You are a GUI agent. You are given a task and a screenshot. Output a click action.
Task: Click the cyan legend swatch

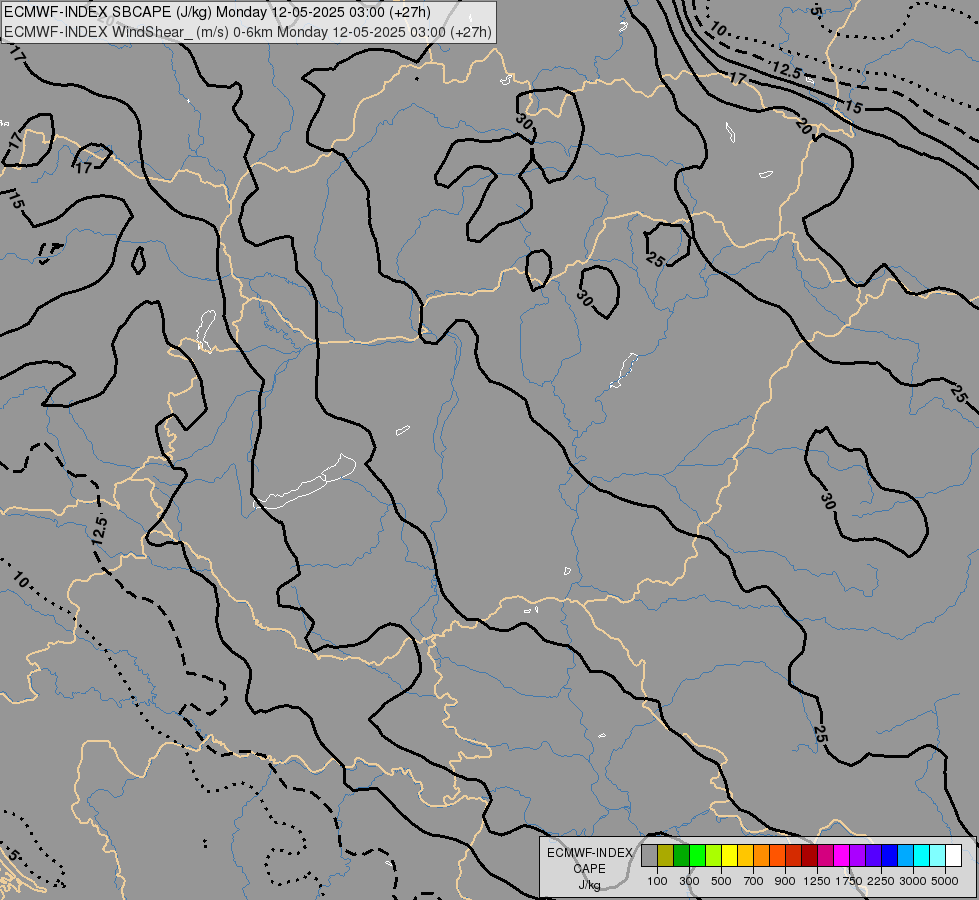(921, 856)
